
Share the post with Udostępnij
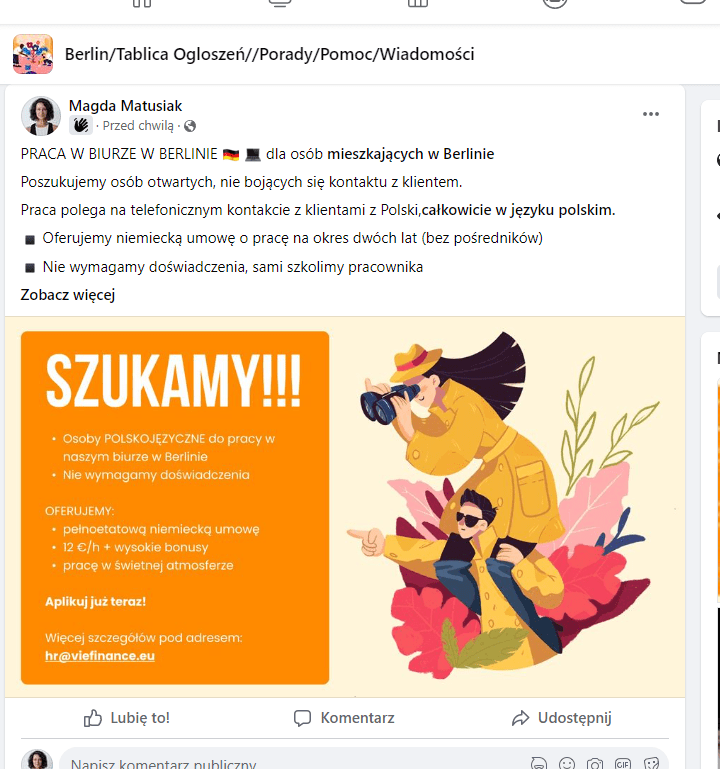[562, 718]
